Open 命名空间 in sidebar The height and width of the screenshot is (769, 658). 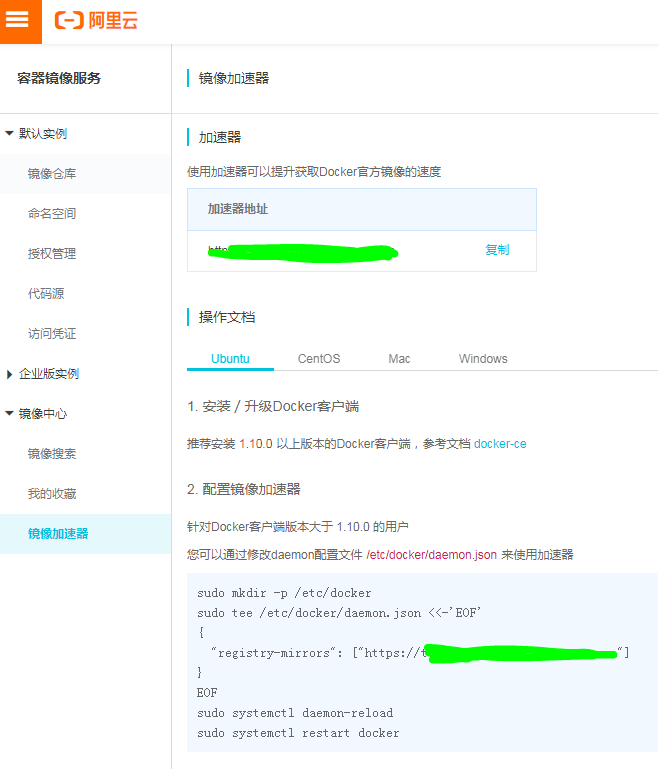click(x=52, y=214)
